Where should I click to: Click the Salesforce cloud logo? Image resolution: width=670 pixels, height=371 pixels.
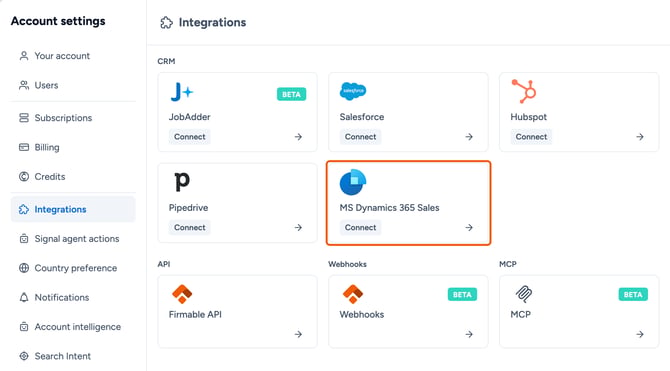(353, 91)
